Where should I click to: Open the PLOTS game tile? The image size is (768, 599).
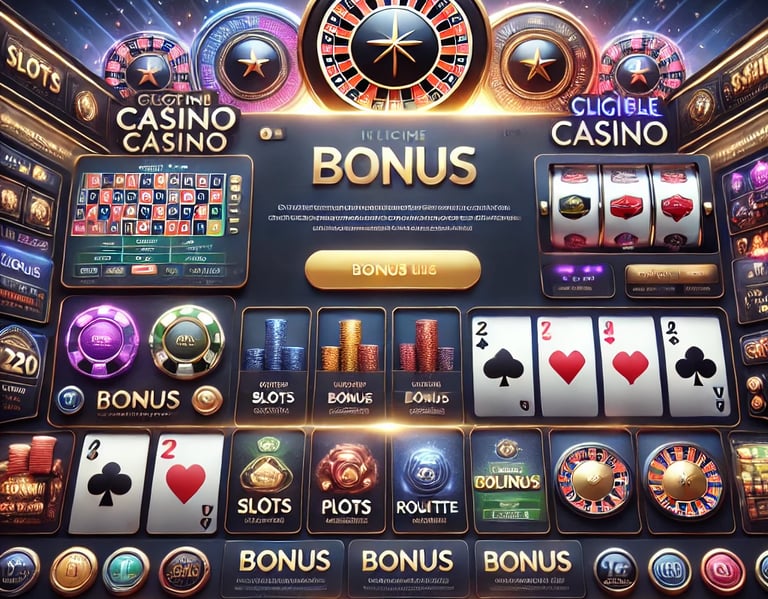(346, 480)
